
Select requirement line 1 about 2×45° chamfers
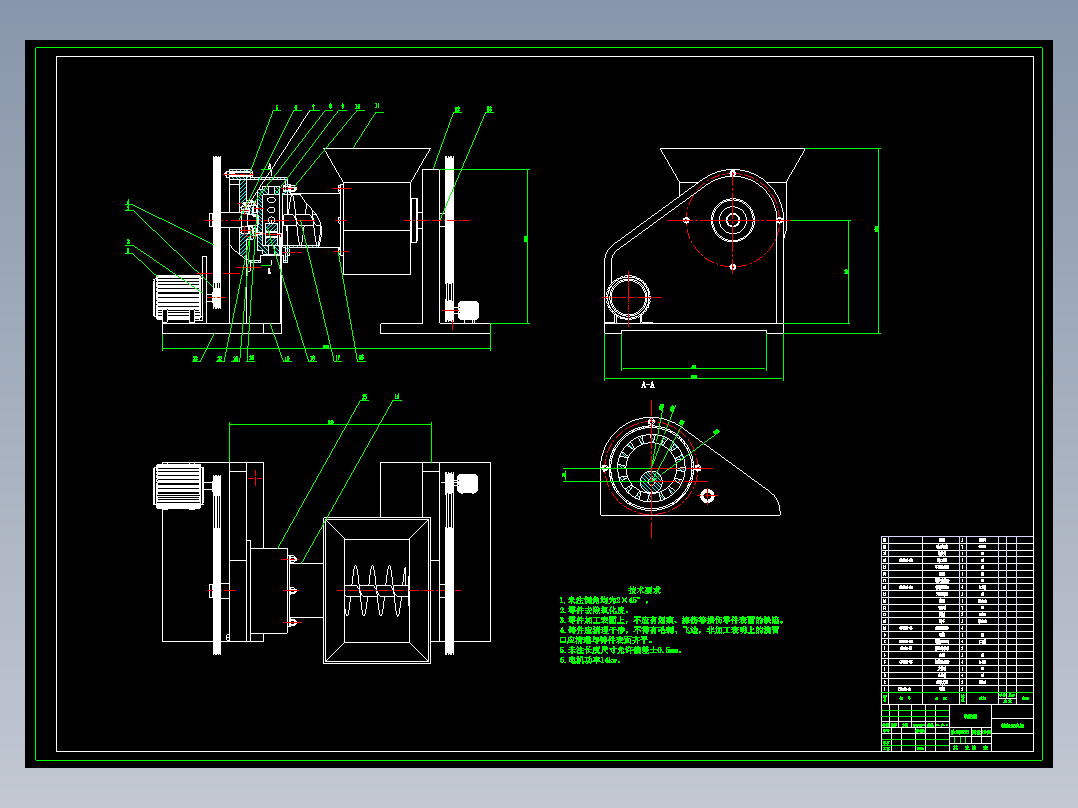coord(604,600)
